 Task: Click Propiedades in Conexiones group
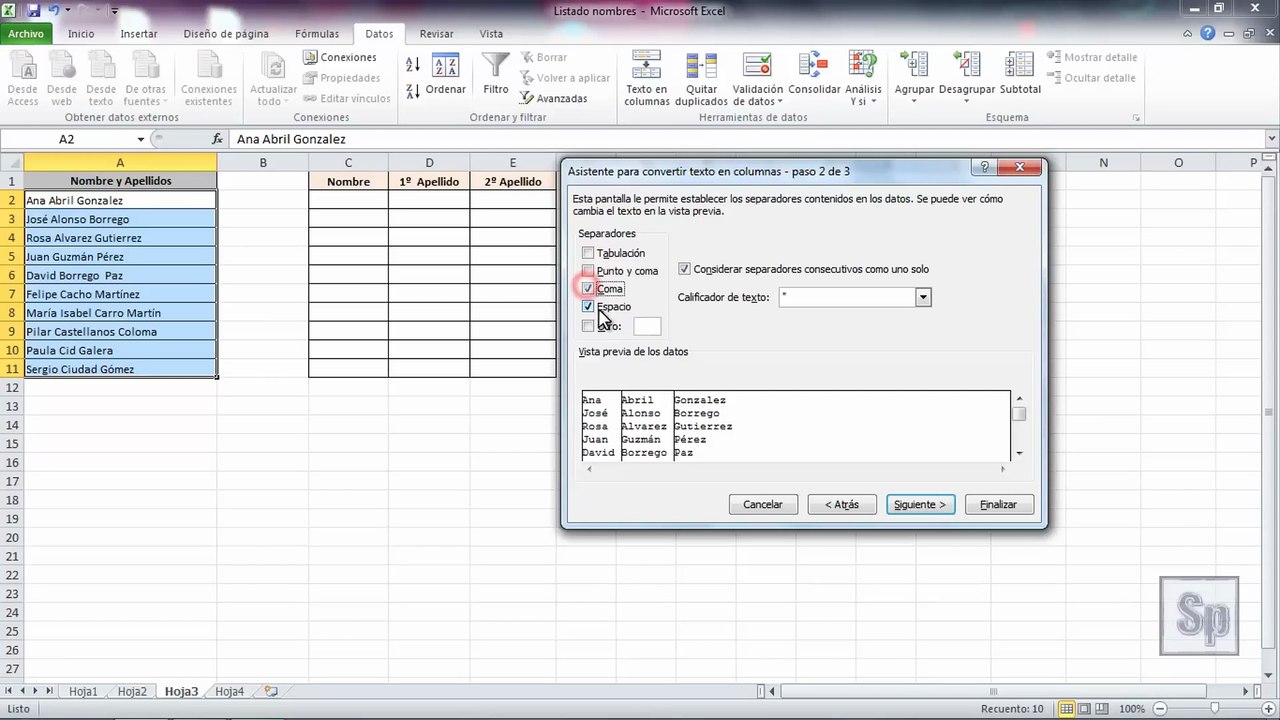click(341, 78)
